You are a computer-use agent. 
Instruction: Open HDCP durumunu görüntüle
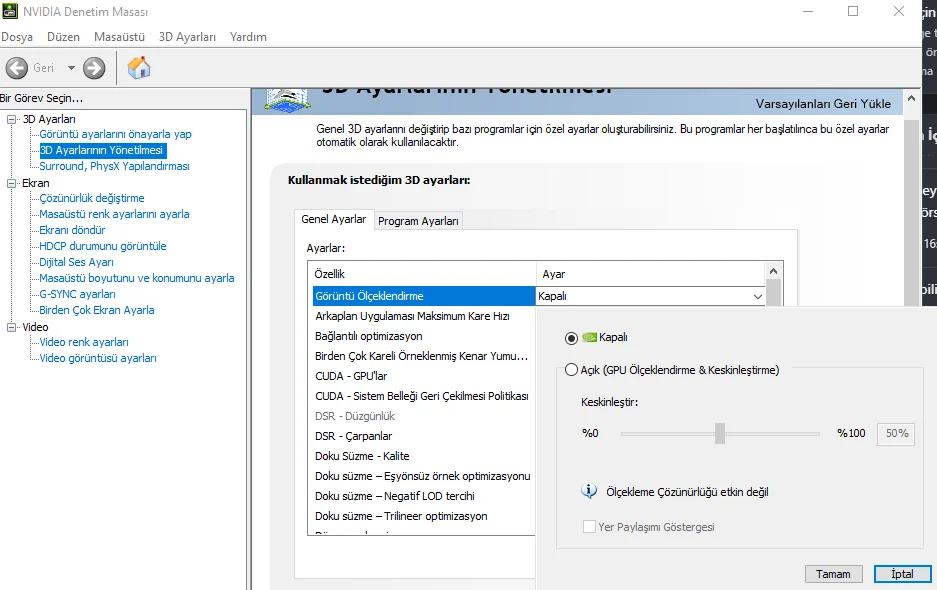pyautogui.click(x=102, y=246)
